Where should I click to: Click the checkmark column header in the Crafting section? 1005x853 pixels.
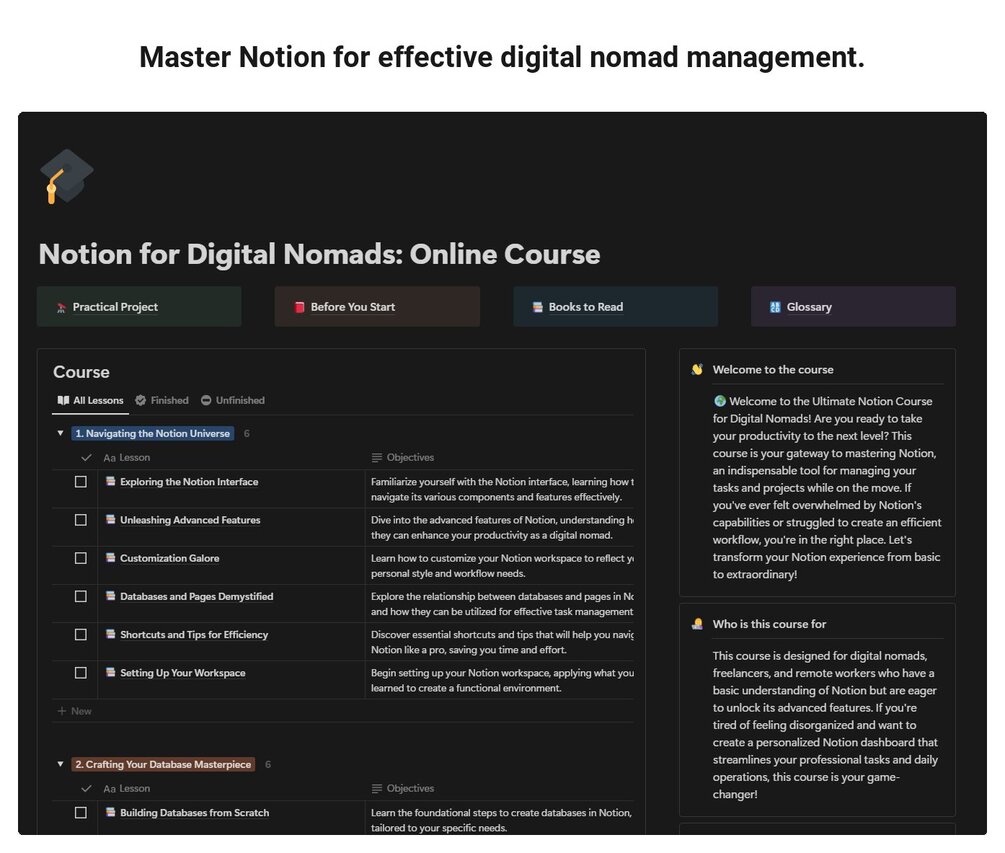tap(87, 789)
